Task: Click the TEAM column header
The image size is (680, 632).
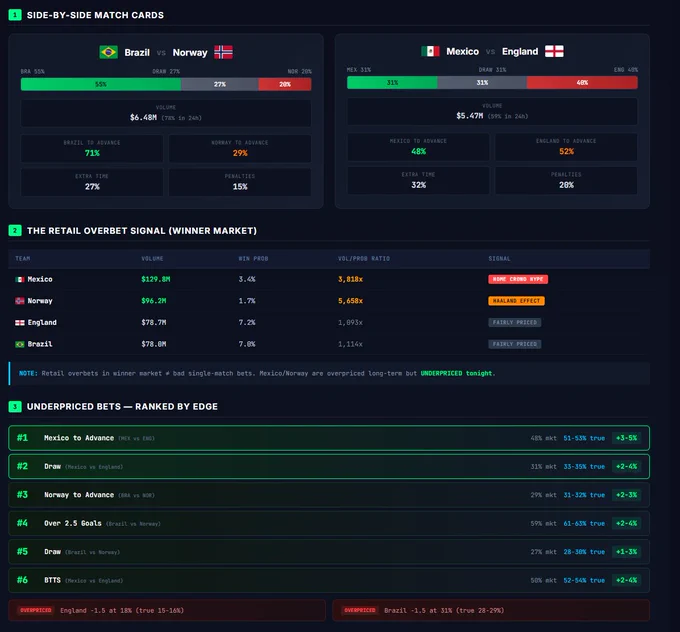Action: [x=23, y=259]
